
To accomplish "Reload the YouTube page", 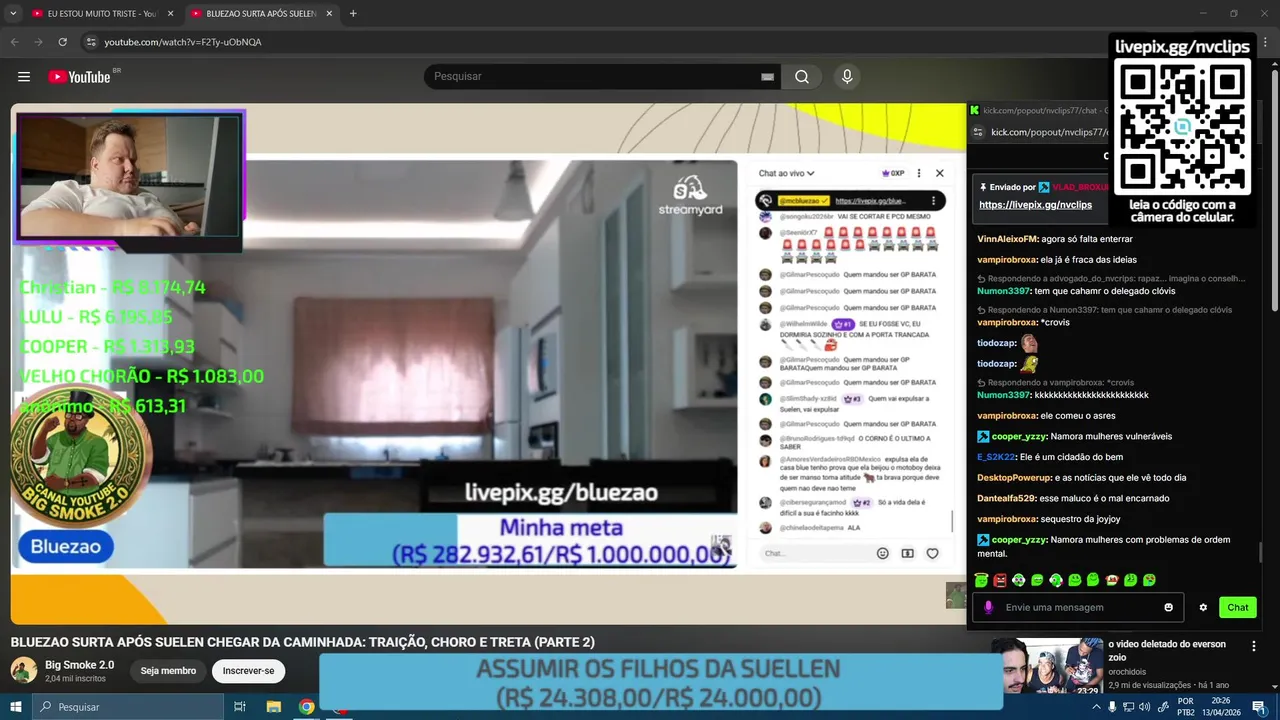I will point(62,42).
